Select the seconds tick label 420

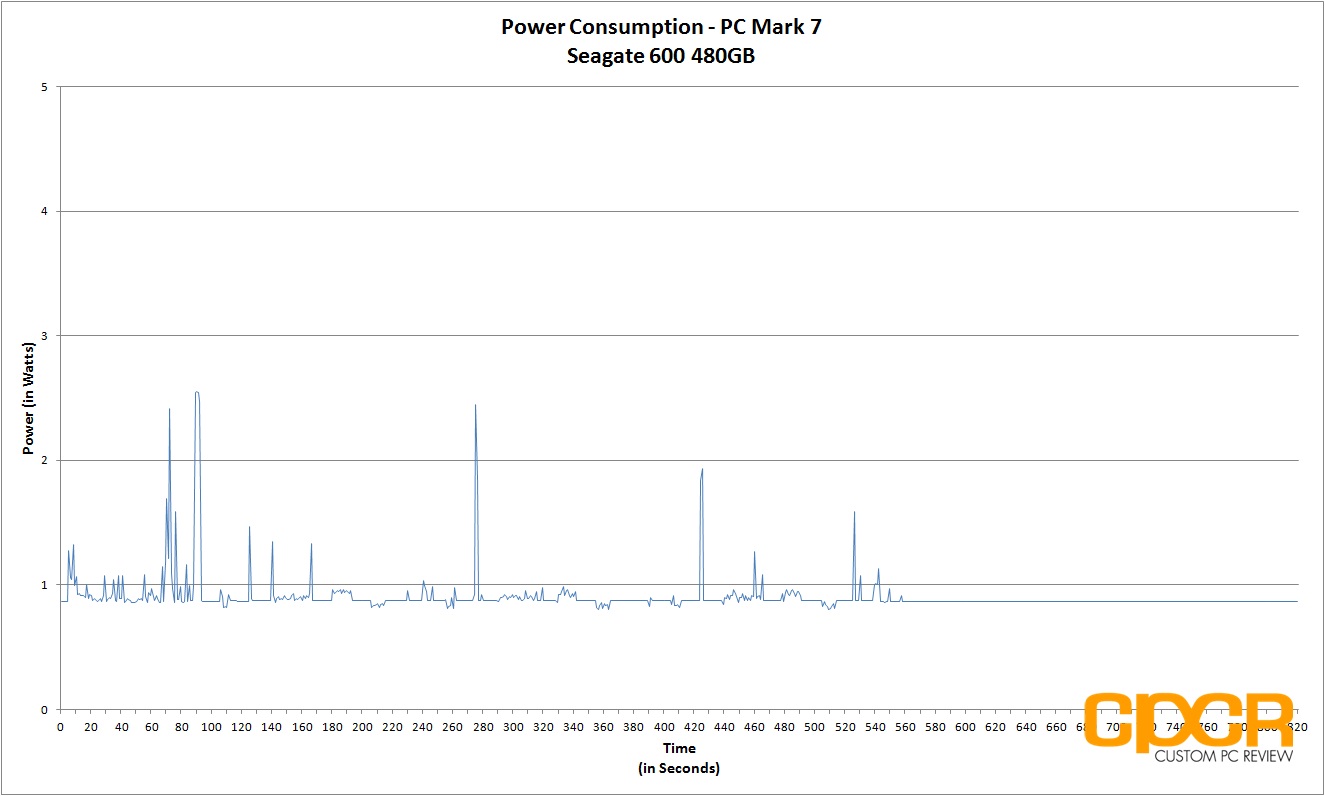click(694, 726)
